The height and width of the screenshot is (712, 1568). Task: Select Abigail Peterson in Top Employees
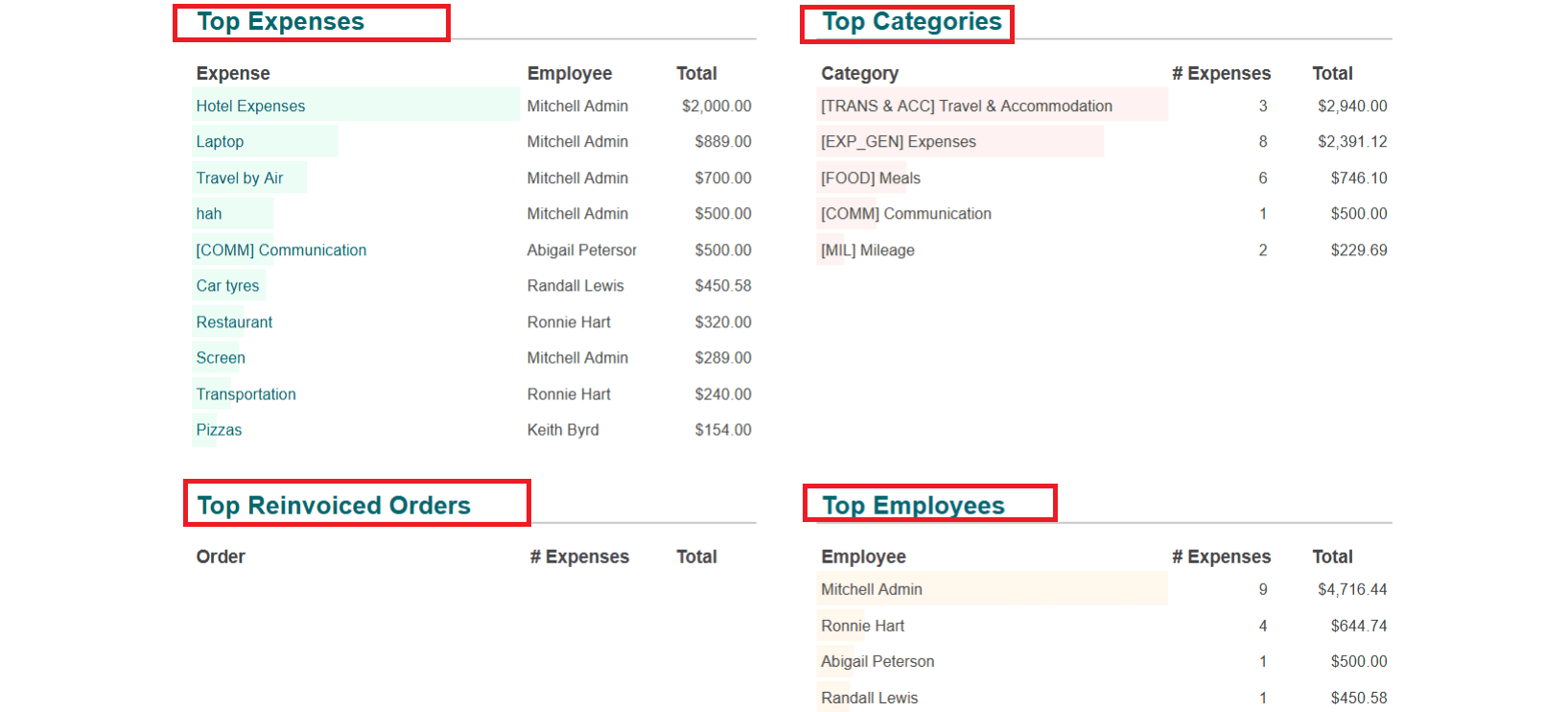pos(878,661)
